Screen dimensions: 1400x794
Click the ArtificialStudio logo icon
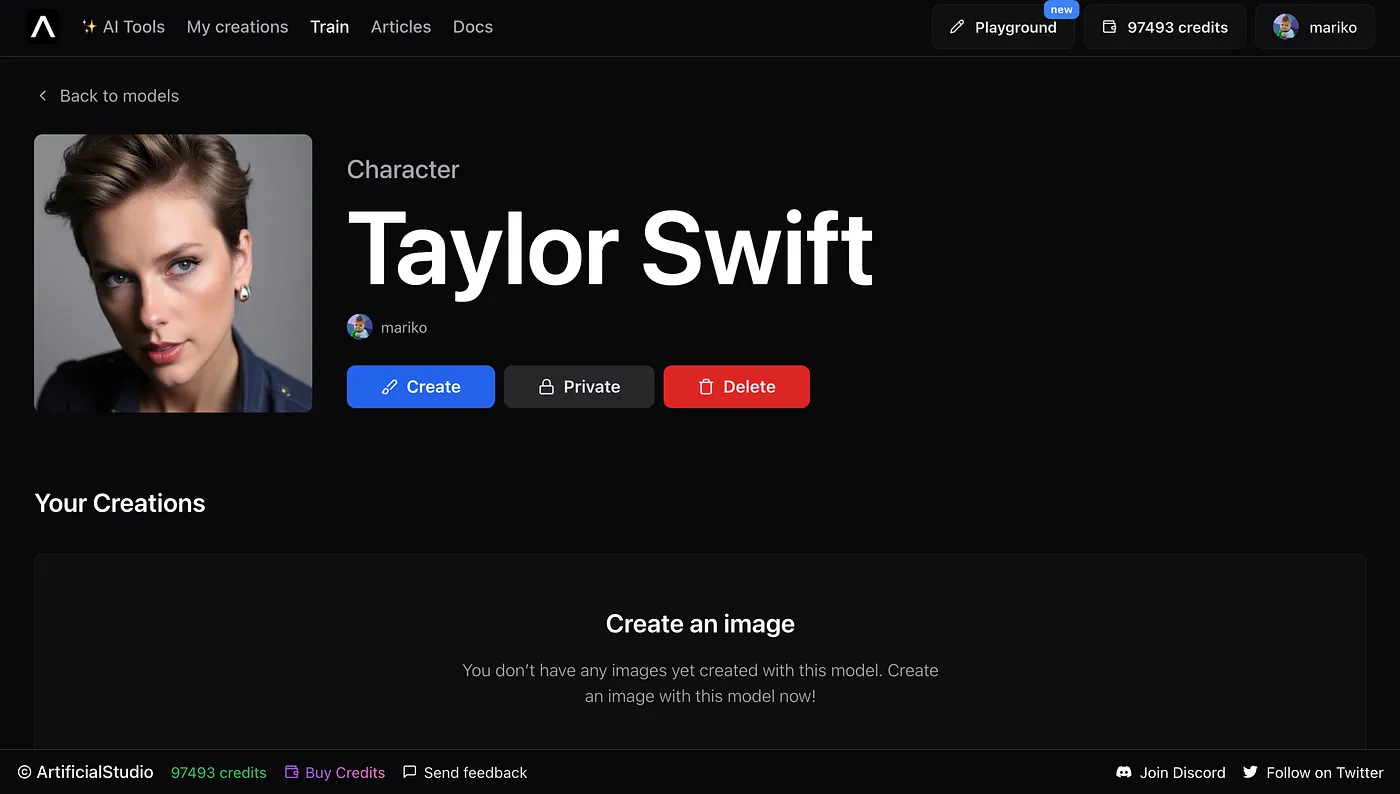click(43, 27)
